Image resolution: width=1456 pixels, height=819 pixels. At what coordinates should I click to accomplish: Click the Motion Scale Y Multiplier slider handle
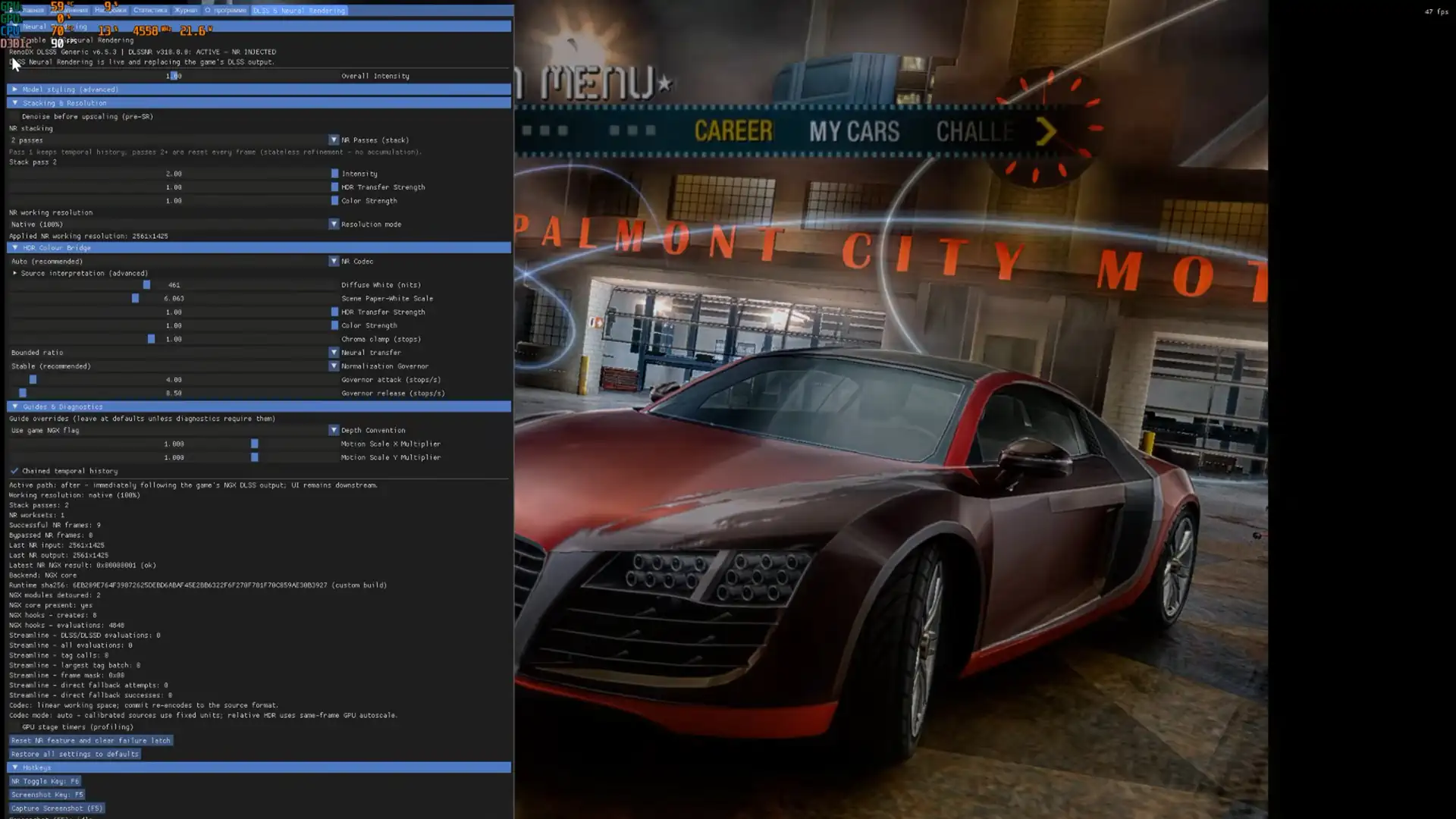point(255,458)
